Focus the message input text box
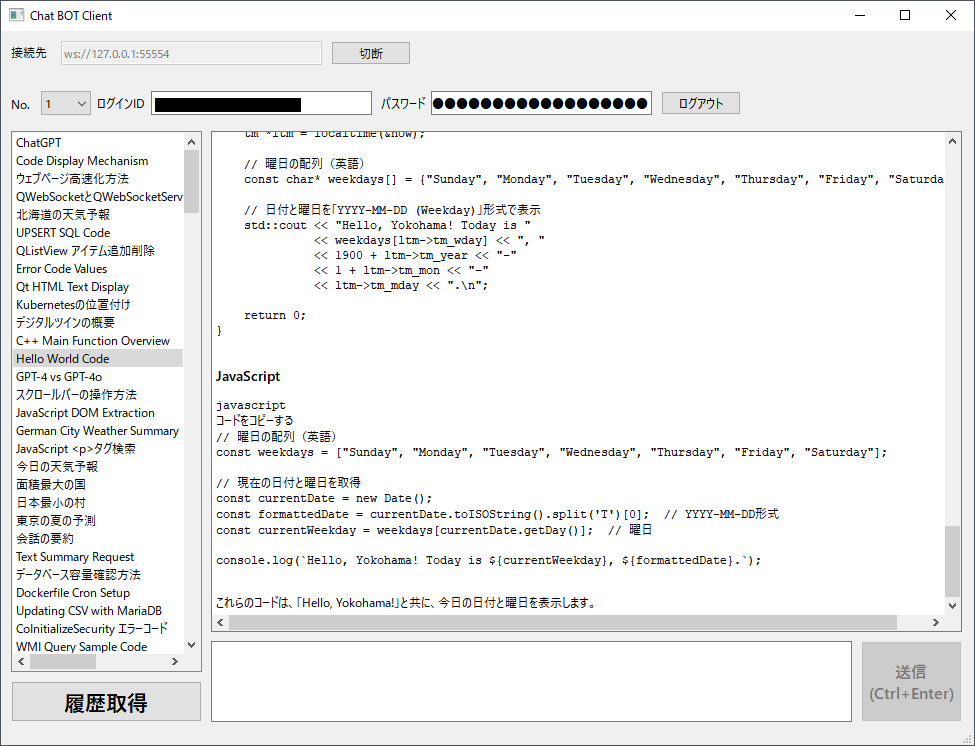The height and width of the screenshot is (746, 975). (531, 681)
